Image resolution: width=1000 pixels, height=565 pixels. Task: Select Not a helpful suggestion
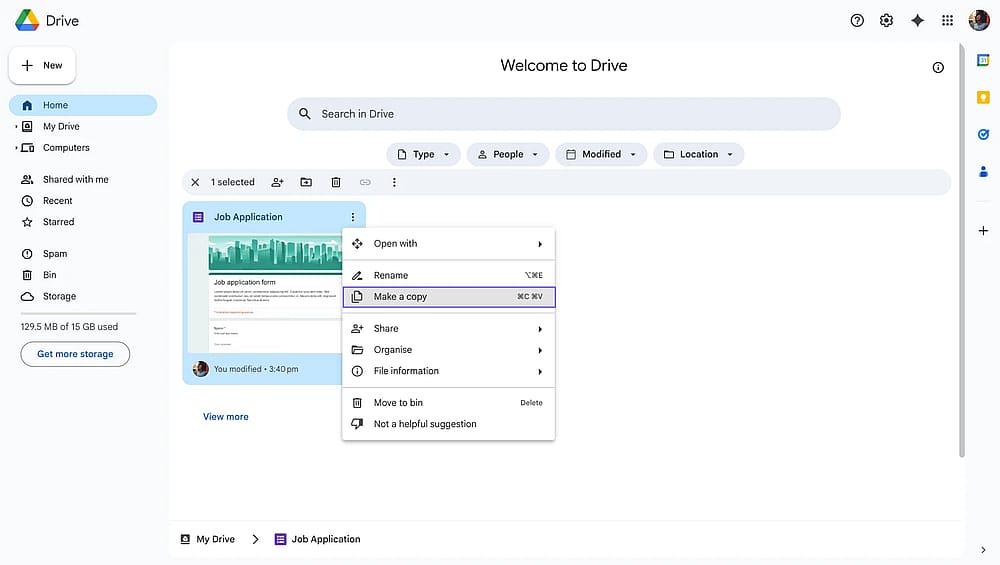pyautogui.click(x=449, y=424)
